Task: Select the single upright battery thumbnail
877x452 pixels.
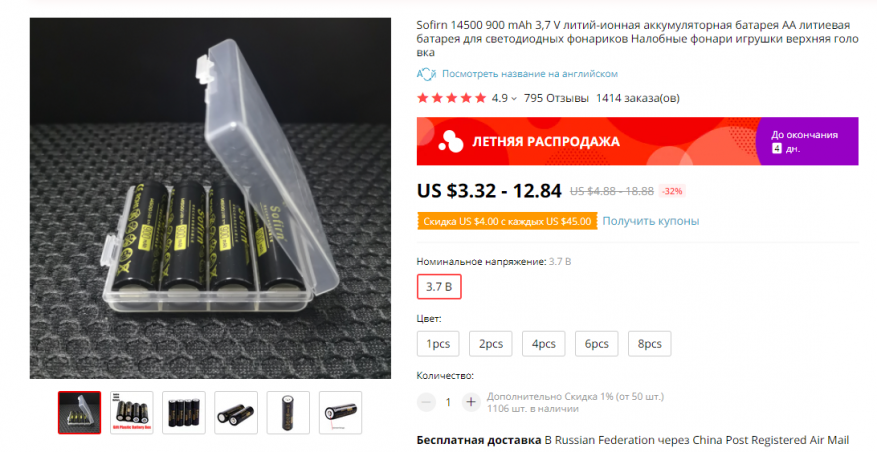Action: tap(288, 413)
